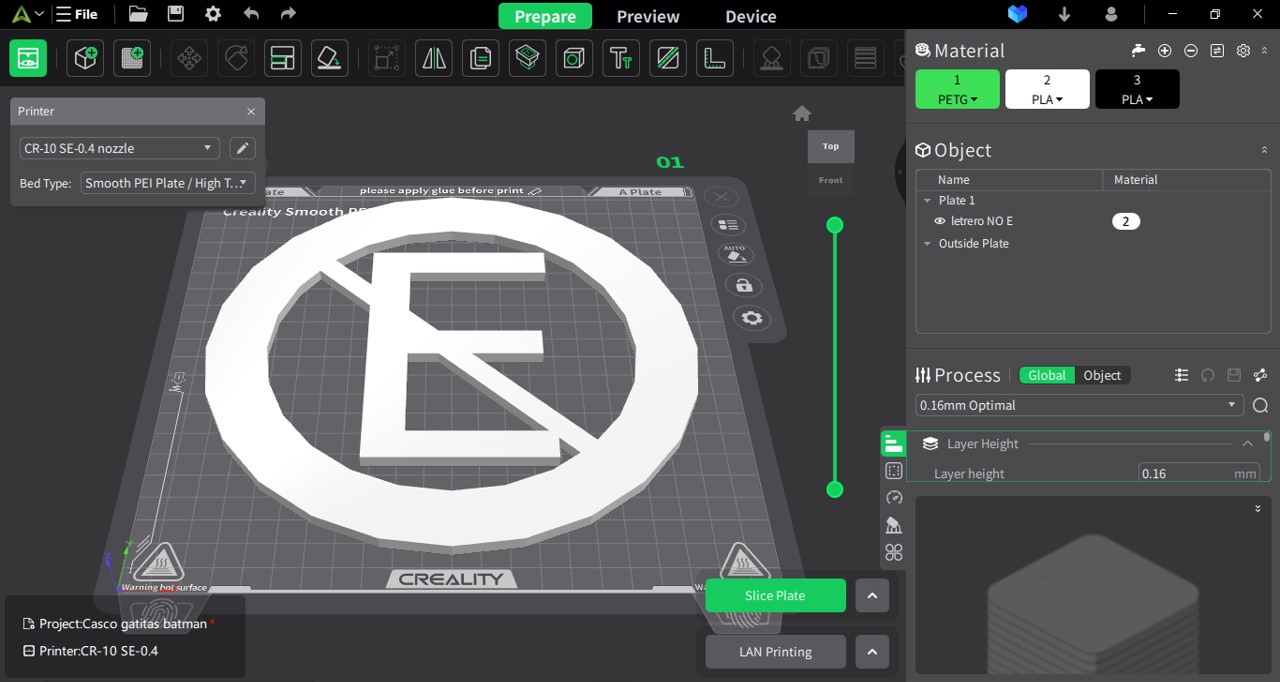This screenshot has height=682, width=1280.
Task: Click the swap/sync filaments icon
Action: coord(1217,51)
